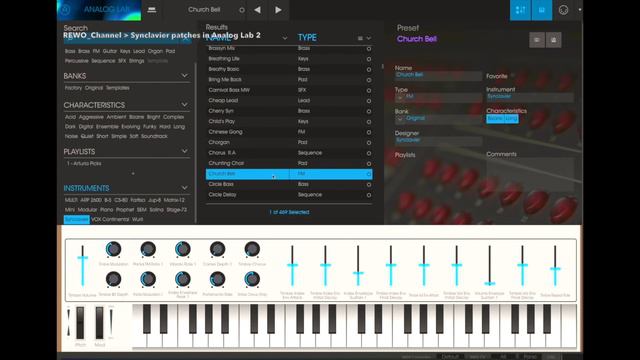Filter by Factory bank

pyautogui.click(x=73, y=88)
